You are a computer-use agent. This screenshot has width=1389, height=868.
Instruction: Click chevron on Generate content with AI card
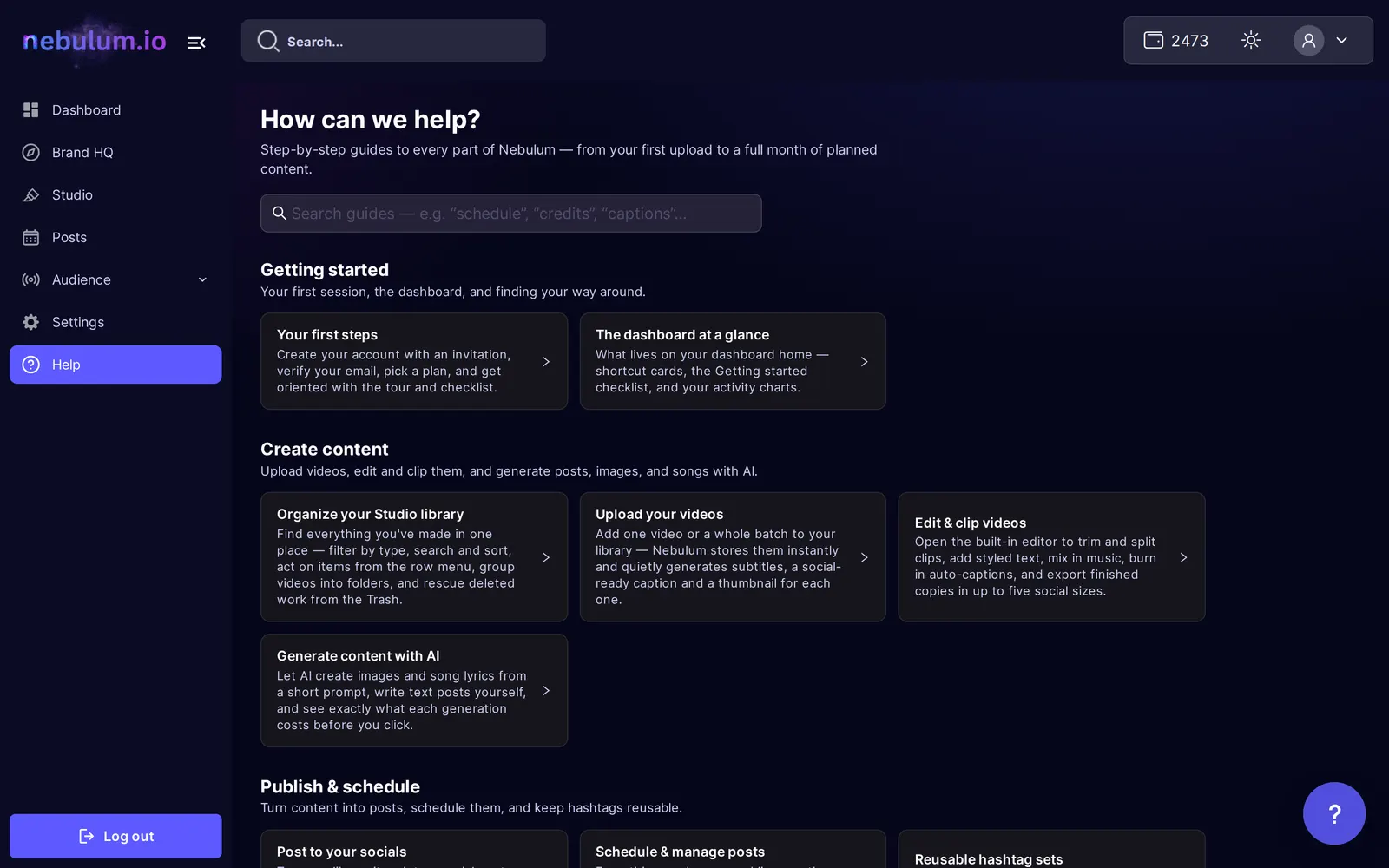tap(546, 691)
